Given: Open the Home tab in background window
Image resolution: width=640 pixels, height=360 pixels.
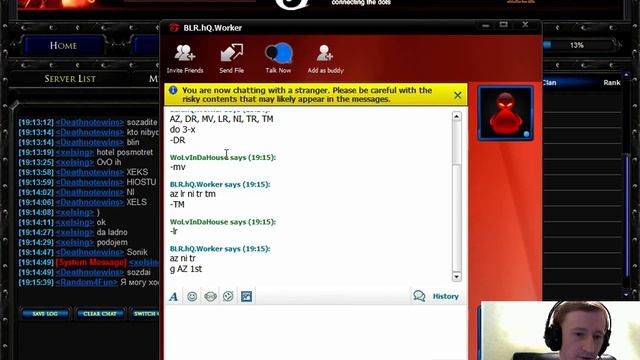Looking at the screenshot, I should (63, 45).
